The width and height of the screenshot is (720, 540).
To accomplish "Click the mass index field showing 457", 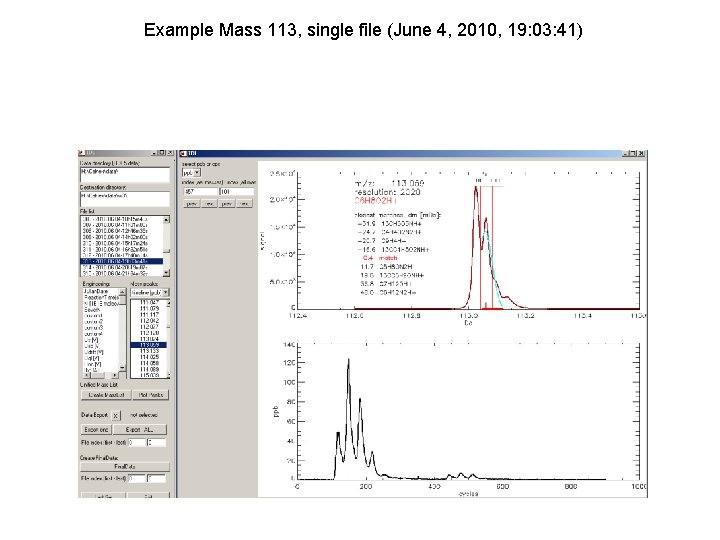I will (200, 191).
